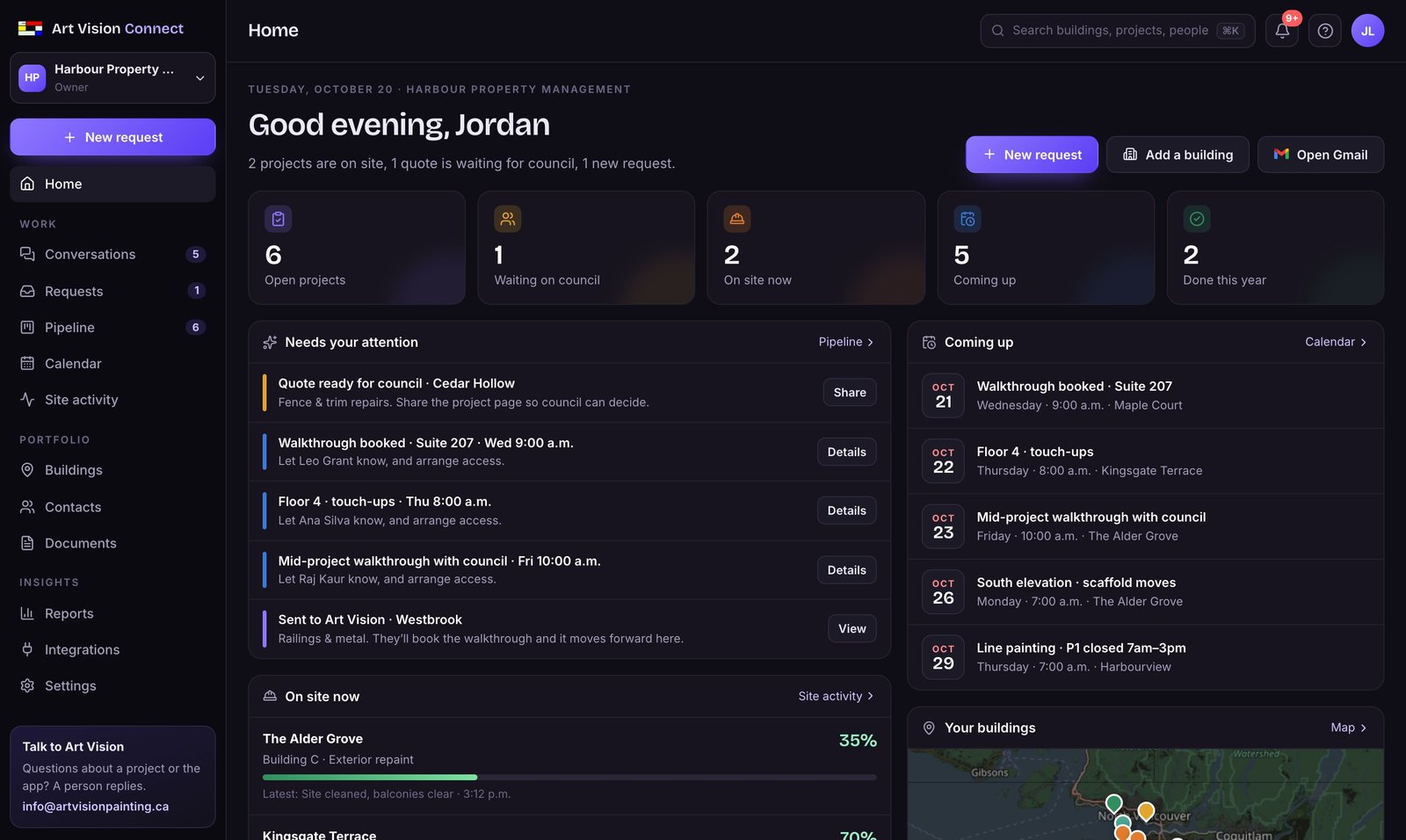Click the sidebar New request button
The image size is (1406, 840).
(112, 137)
